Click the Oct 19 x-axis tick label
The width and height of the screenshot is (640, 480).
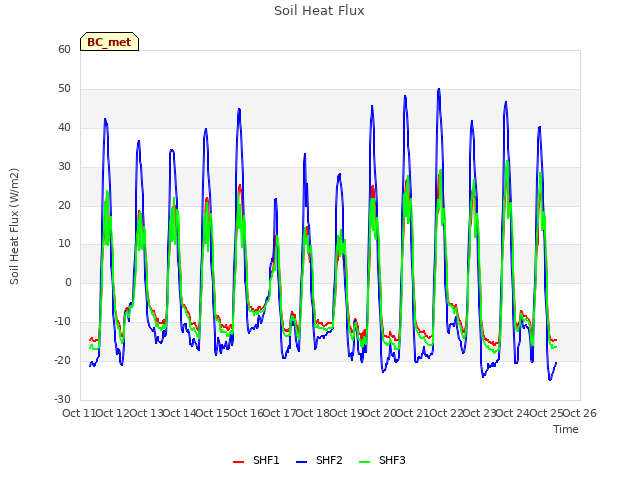(346, 413)
